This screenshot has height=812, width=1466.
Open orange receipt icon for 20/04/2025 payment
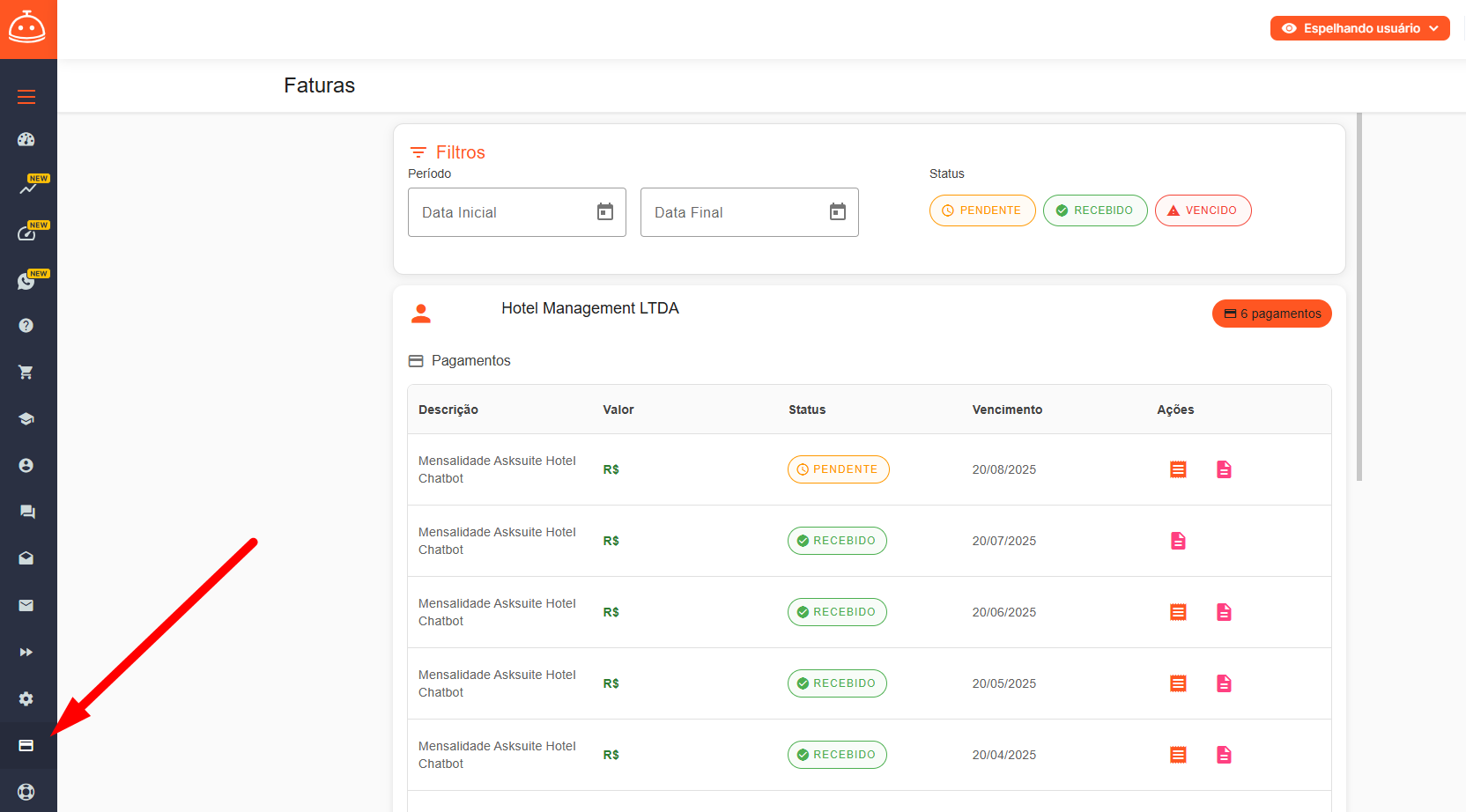pyautogui.click(x=1178, y=755)
